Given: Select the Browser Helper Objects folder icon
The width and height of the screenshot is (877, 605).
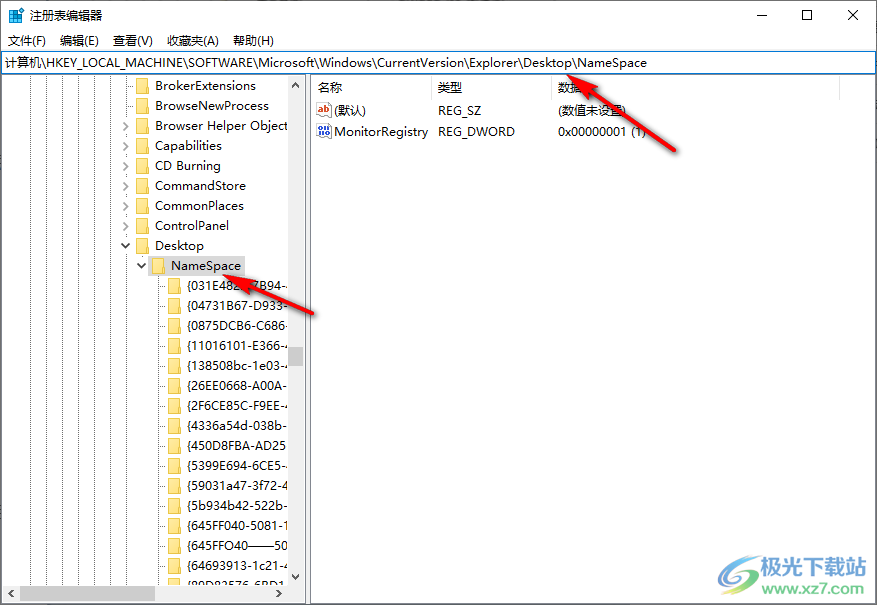Looking at the screenshot, I should 143,126.
